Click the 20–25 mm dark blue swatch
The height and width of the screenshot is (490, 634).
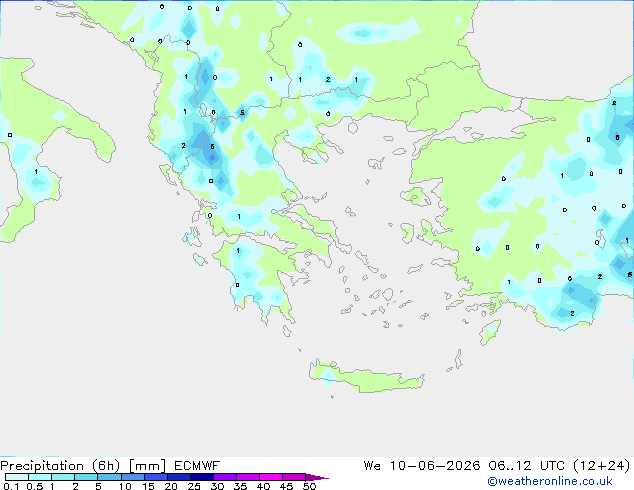179,477
